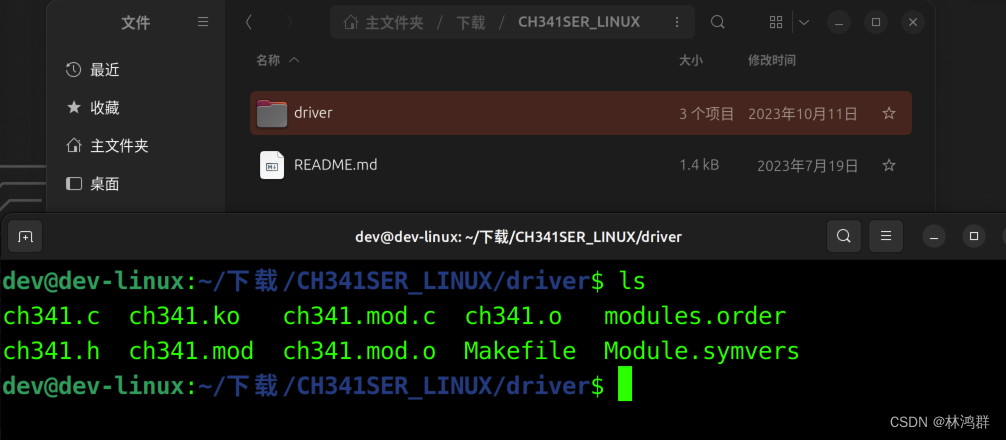Click the 2023年10月11日 date cell
The image size is (1006, 440).
[x=803, y=114]
